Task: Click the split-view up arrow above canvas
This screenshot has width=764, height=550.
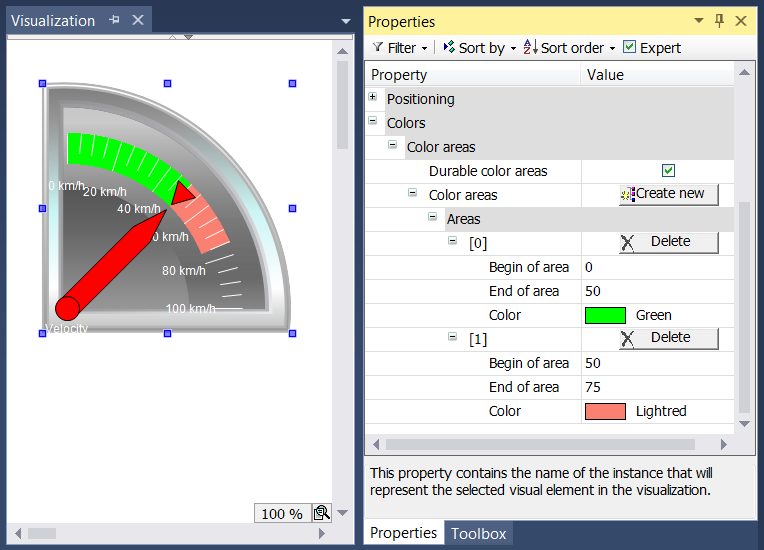Action: coord(172,37)
